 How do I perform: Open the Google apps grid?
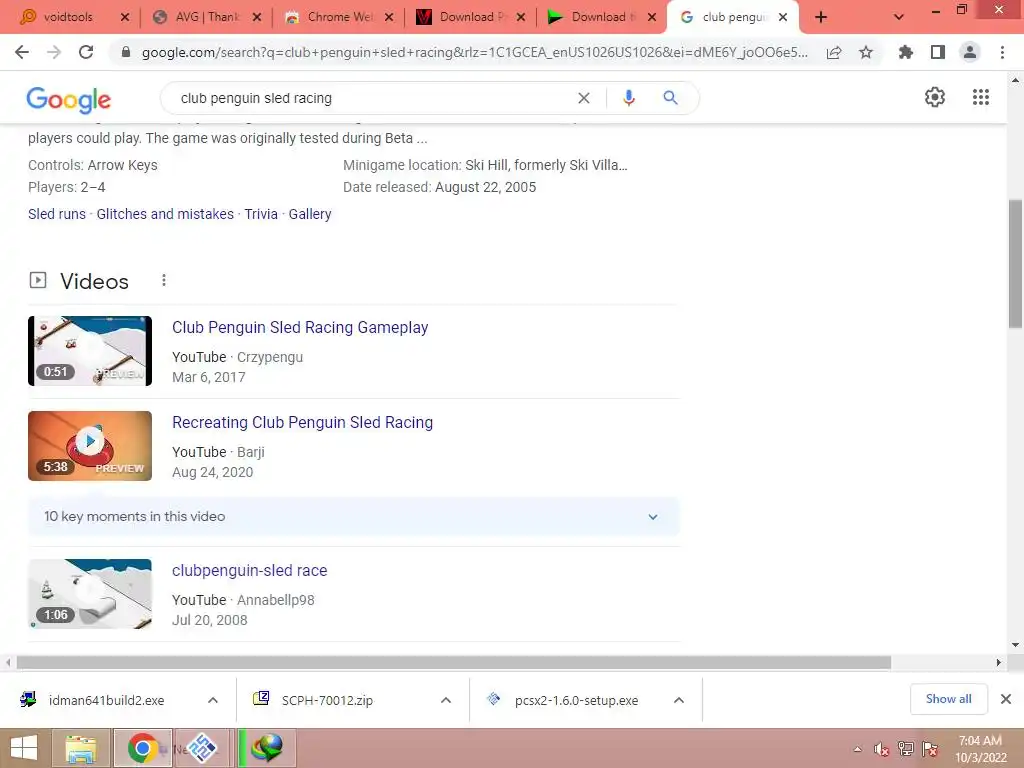click(x=981, y=97)
